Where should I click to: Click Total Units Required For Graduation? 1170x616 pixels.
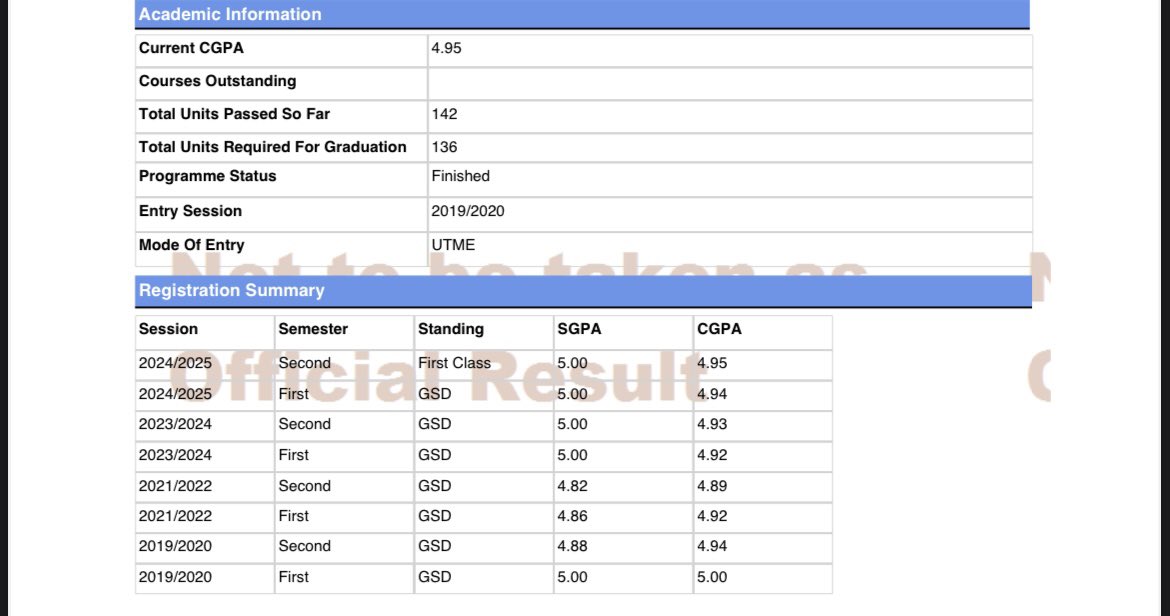[273, 146]
